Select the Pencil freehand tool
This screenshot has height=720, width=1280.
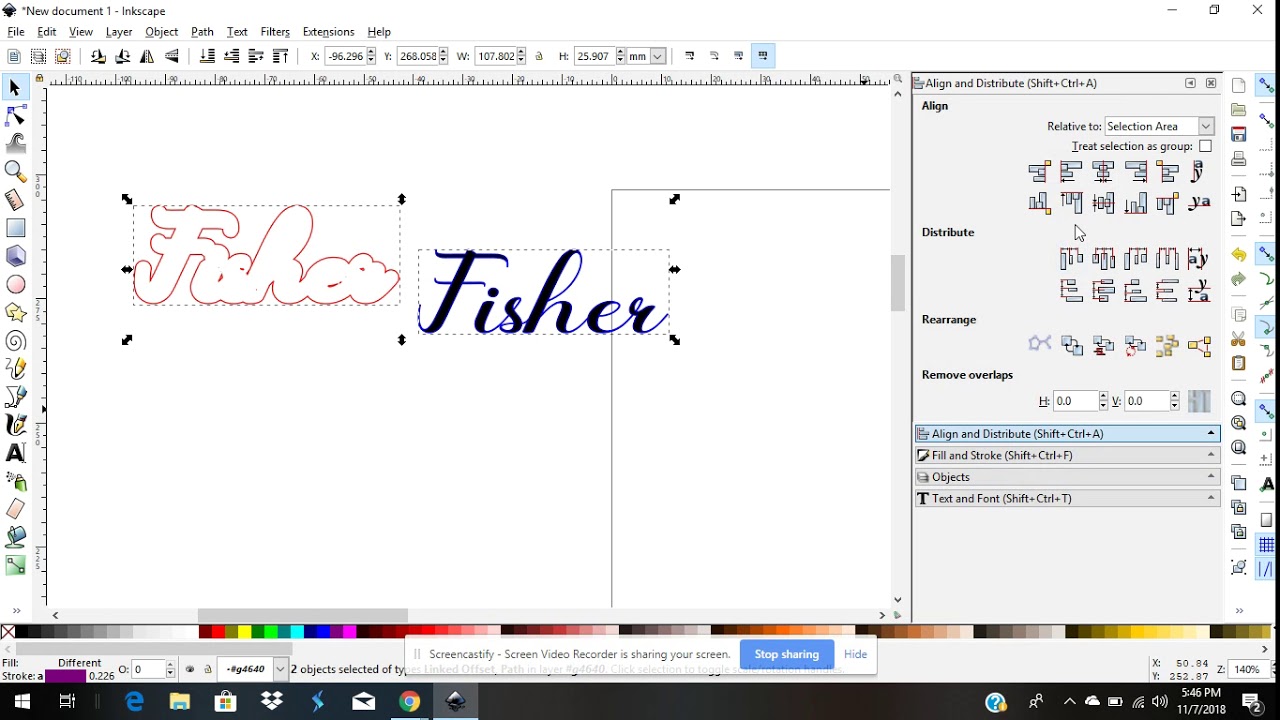point(15,369)
